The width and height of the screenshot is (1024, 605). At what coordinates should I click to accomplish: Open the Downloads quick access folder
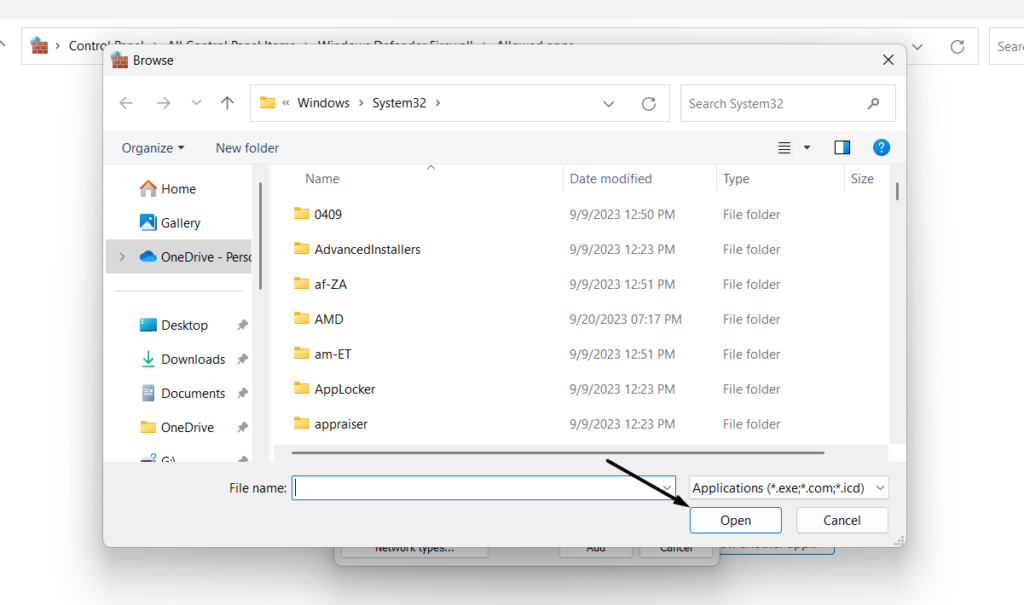193,359
